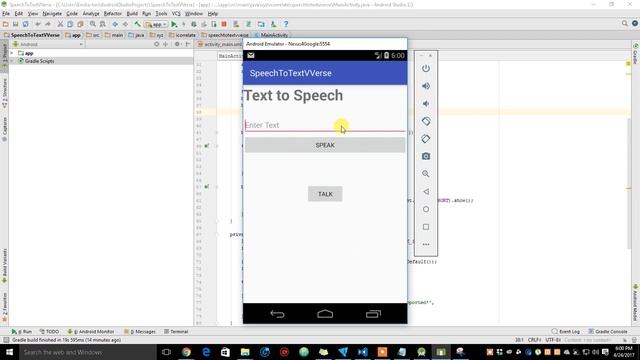Screen dimensions: 640x360
Task: Open Chrome from the taskbar
Action: [x=186, y=352]
